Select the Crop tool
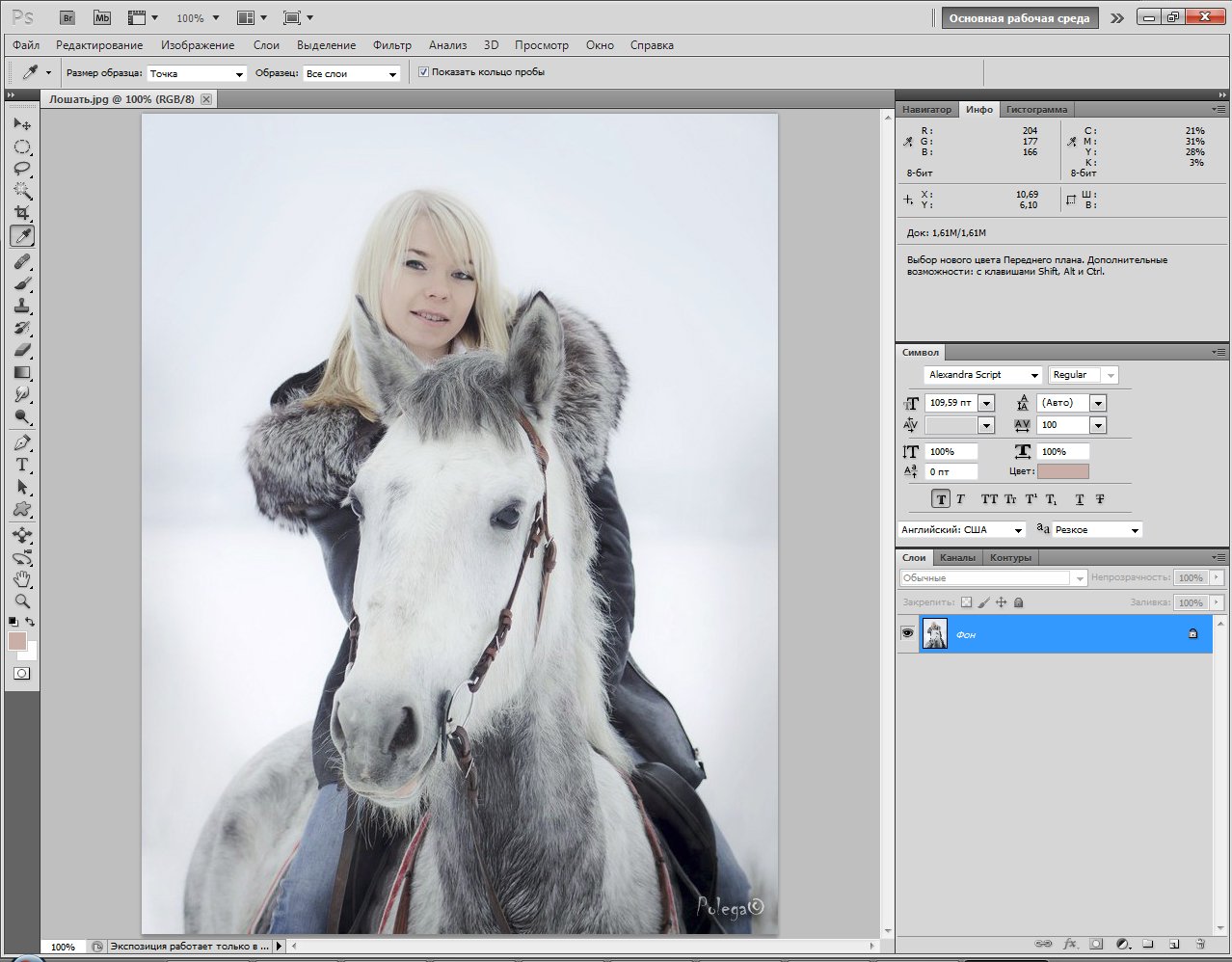Image resolution: width=1232 pixels, height=962 pixels. (x=22, y=213)
